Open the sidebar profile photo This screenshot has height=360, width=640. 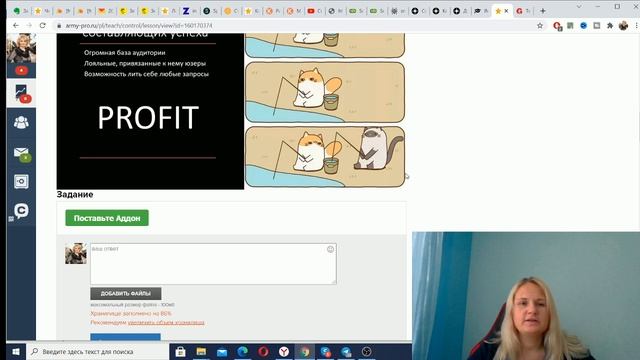tap(21, 48)
